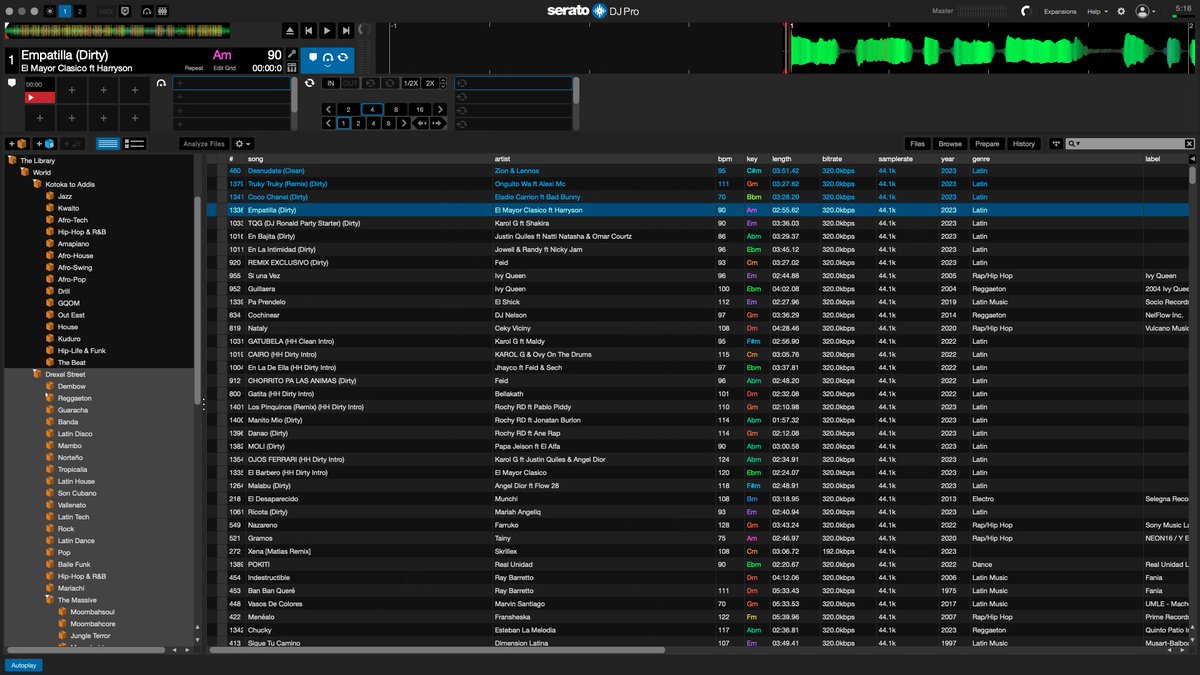1200x675 pixels.
Task: Open the edit track tag pencil icon
Action: (291, 54)
